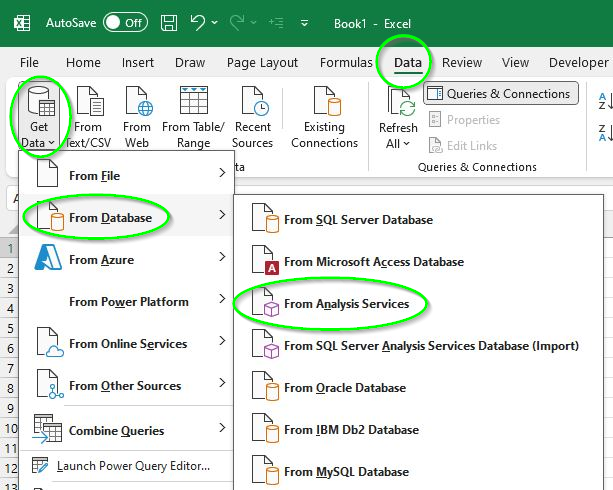
Task: Select From Microsoft Access Database
Action: tap(419, 260)
